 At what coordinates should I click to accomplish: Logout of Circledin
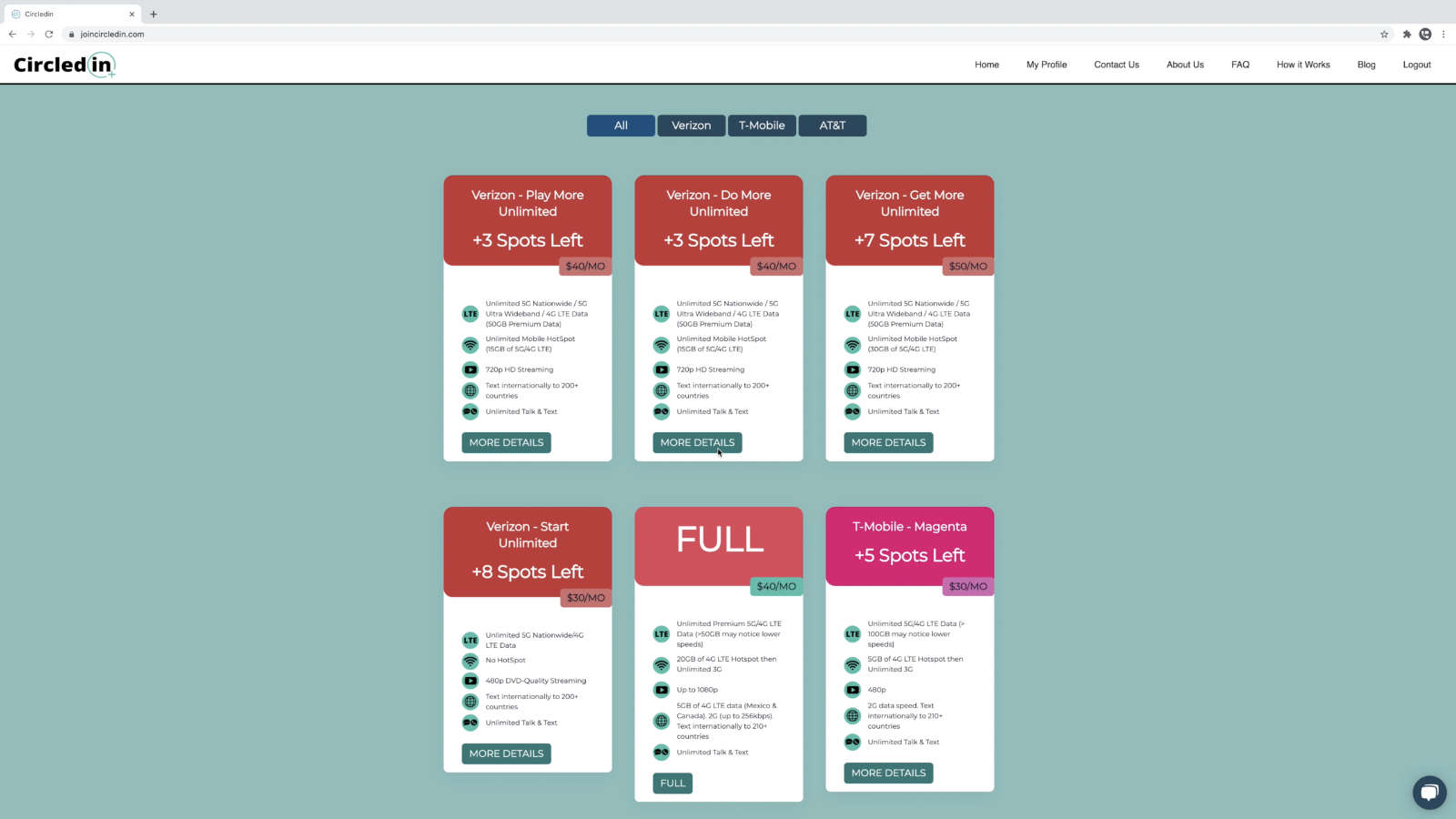click(1416, 65)
